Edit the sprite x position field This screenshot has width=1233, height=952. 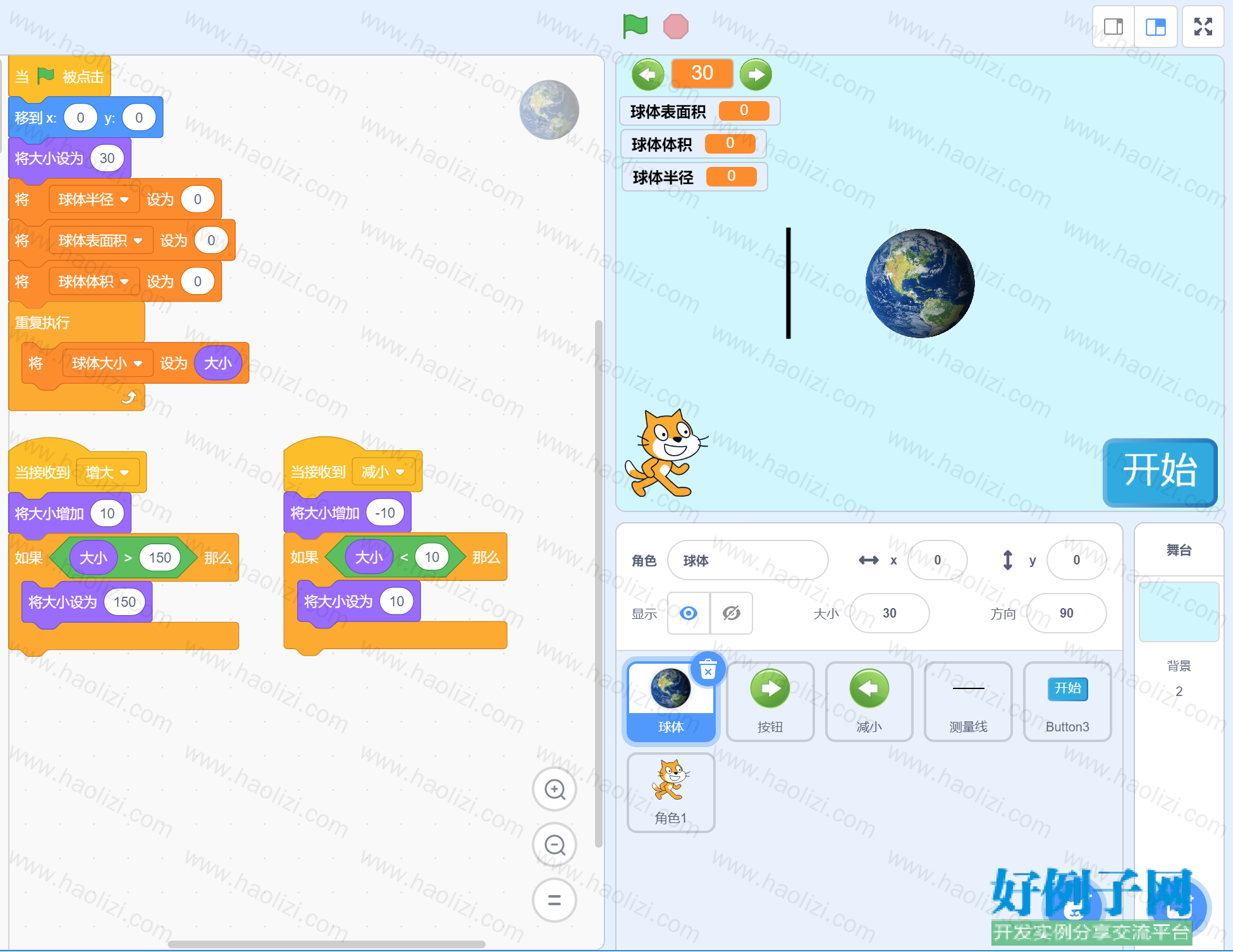[938, 560]
